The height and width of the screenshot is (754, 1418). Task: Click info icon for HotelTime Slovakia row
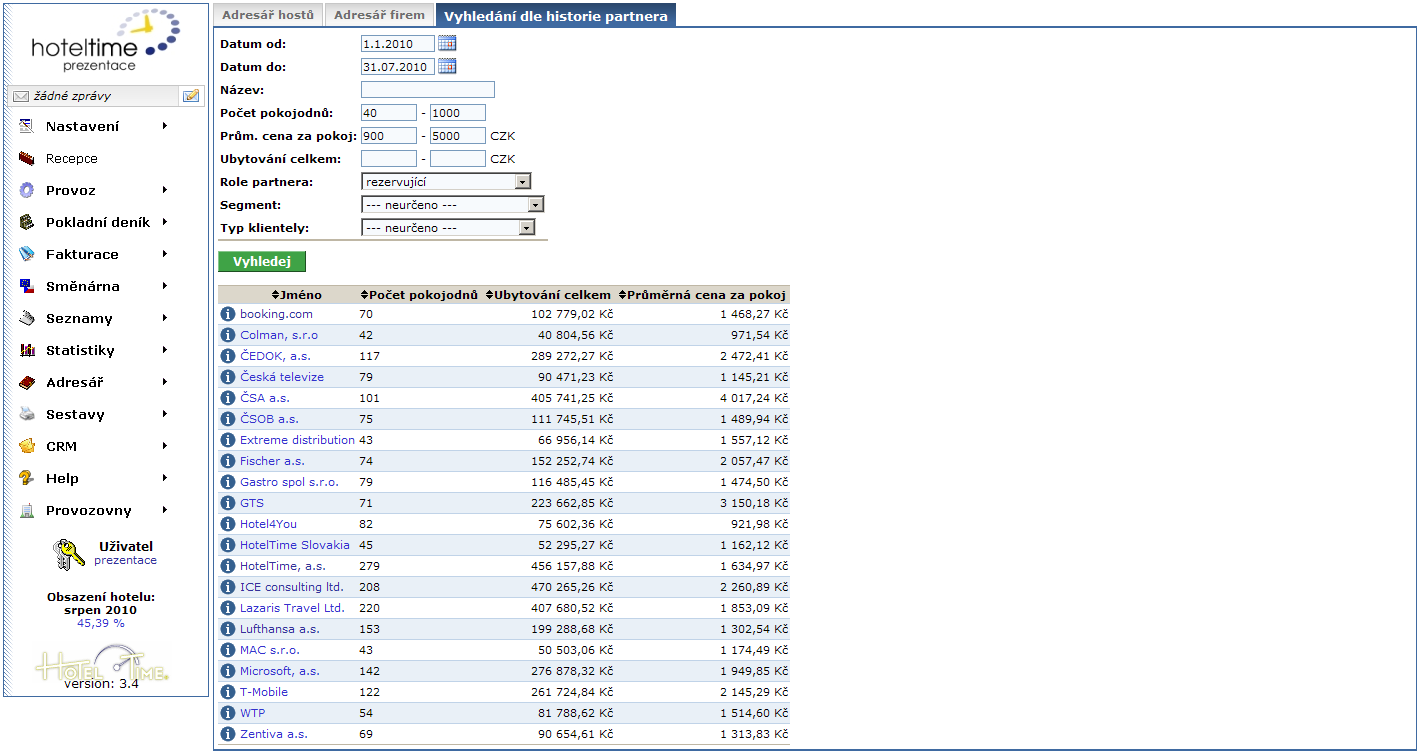click(x=228, y=545)
